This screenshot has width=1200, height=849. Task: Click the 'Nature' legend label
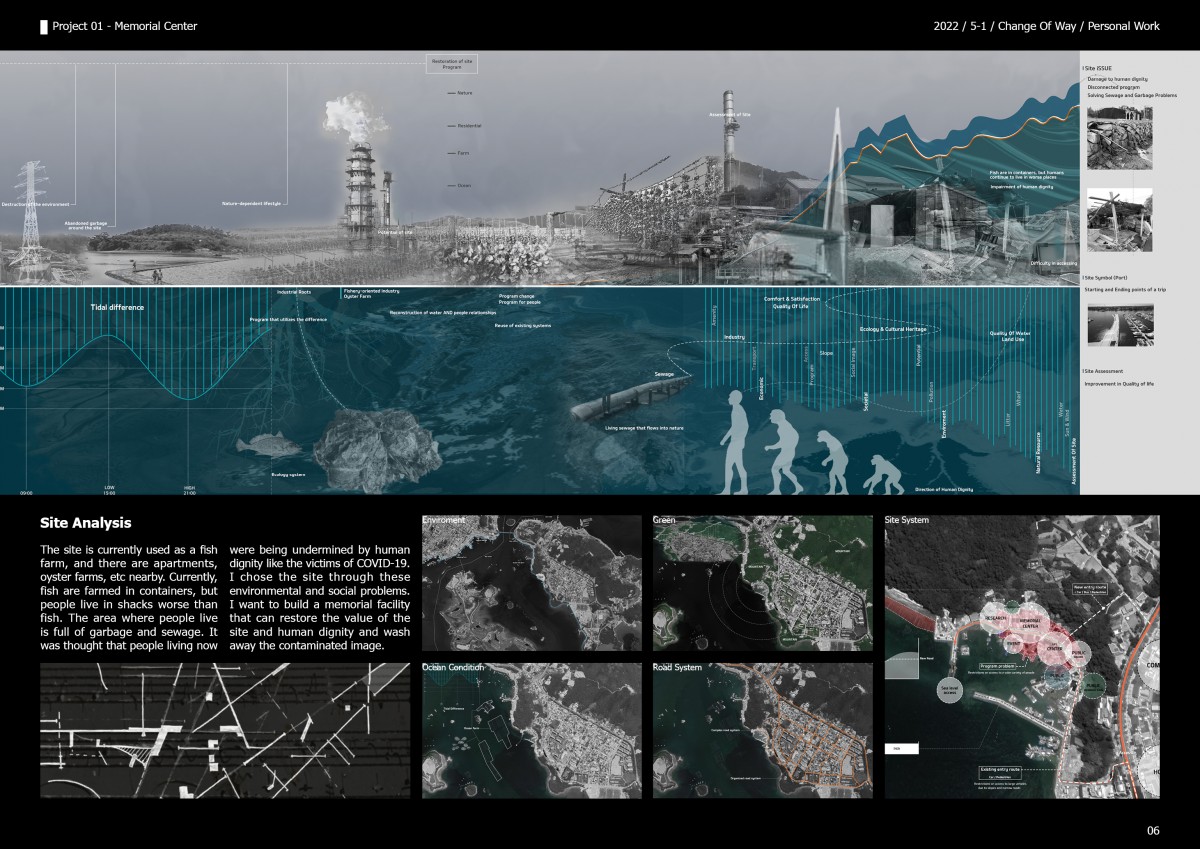[465, 92]
